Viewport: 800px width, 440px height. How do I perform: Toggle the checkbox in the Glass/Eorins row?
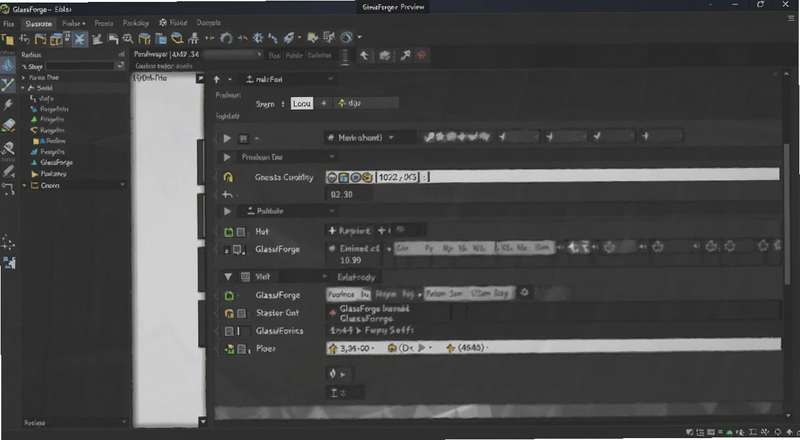click(x=229, y=331)
